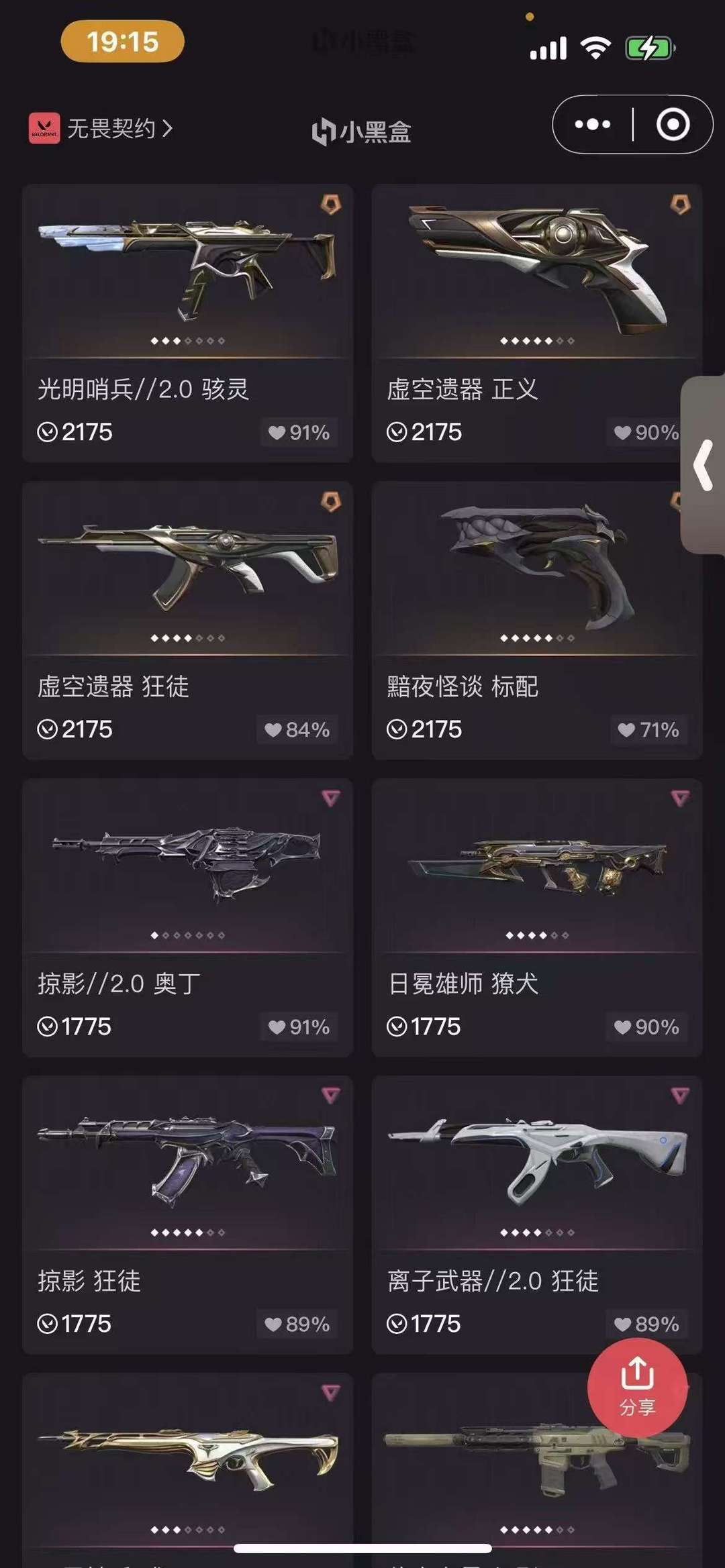Like 光明哨兵//2.0 骇灵 with heart 91%

point(299,432)
